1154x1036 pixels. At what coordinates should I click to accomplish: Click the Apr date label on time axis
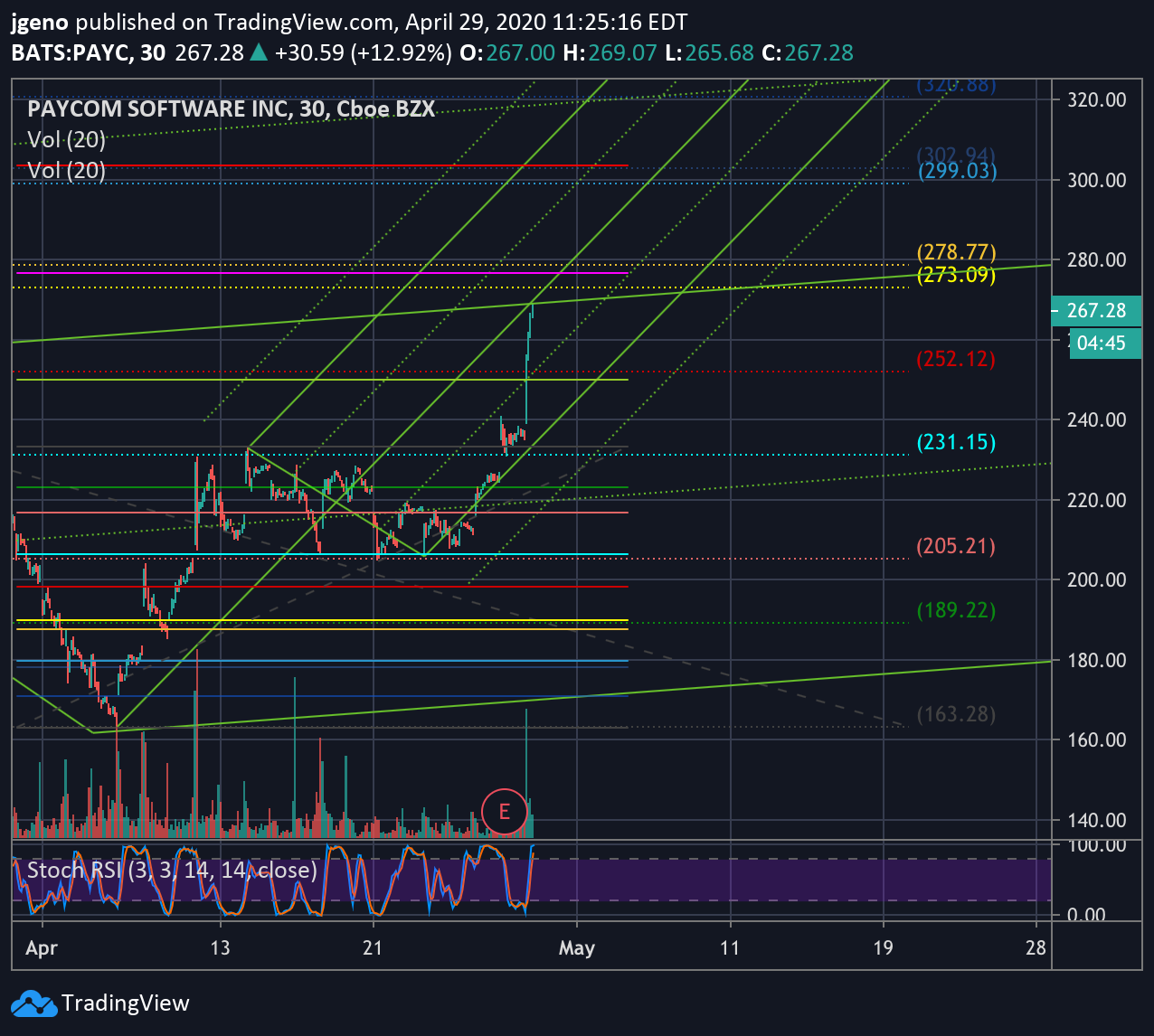(x=42, y=947)
